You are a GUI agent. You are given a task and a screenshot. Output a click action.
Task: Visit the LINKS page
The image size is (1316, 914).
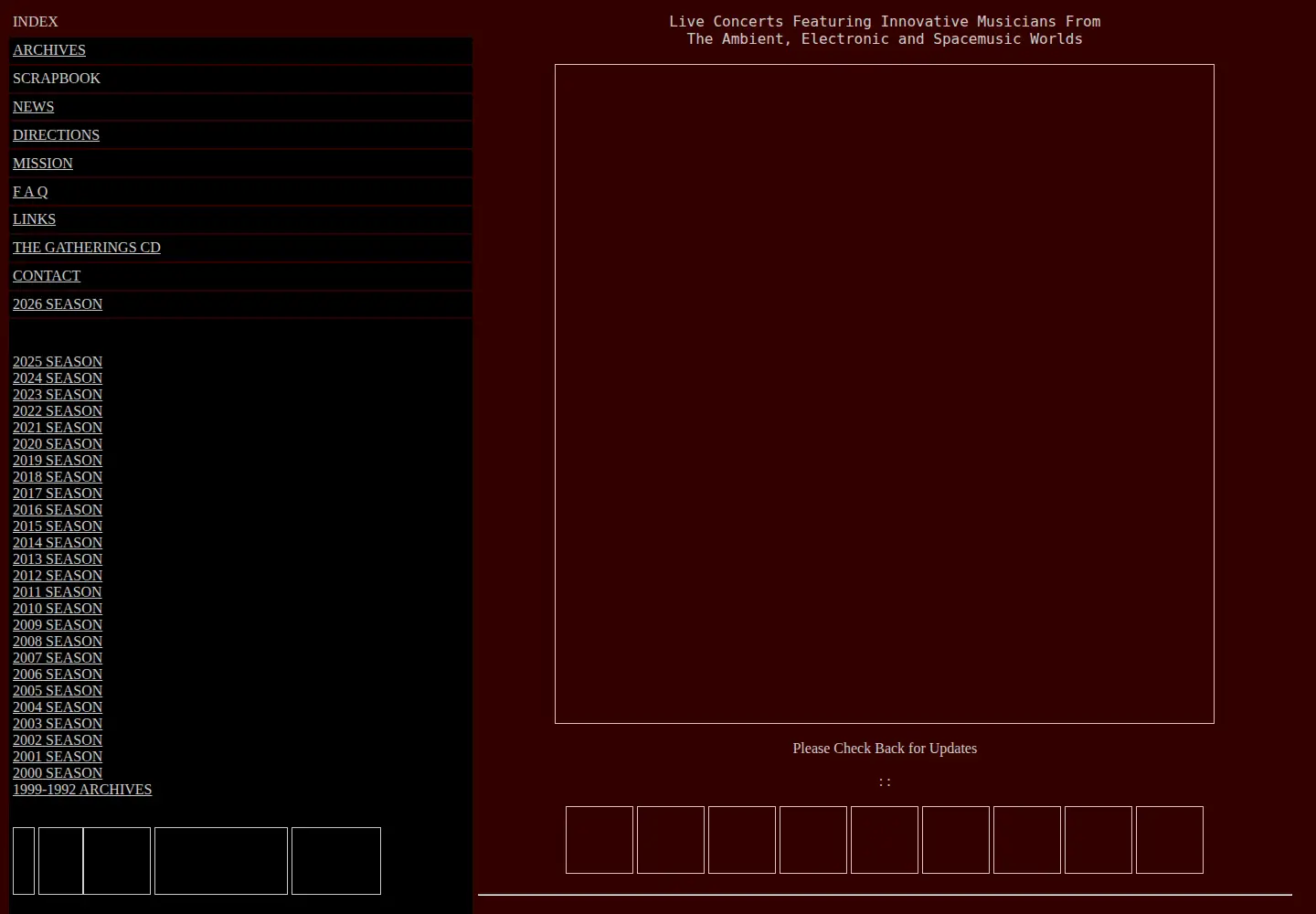click(x=34, y=219)
